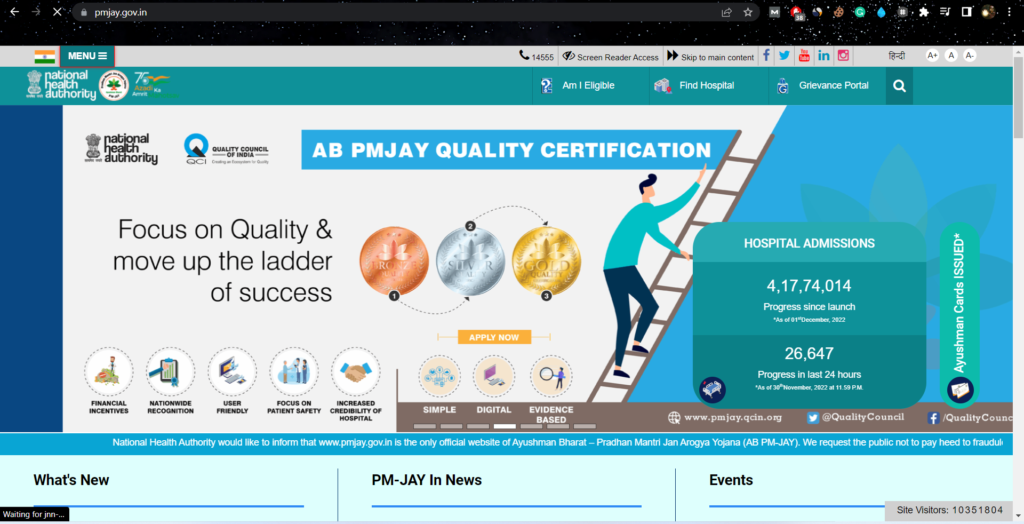Click Quality Council of India logo
Viewport: 1024px width, 524px height.
pos(226,149)
